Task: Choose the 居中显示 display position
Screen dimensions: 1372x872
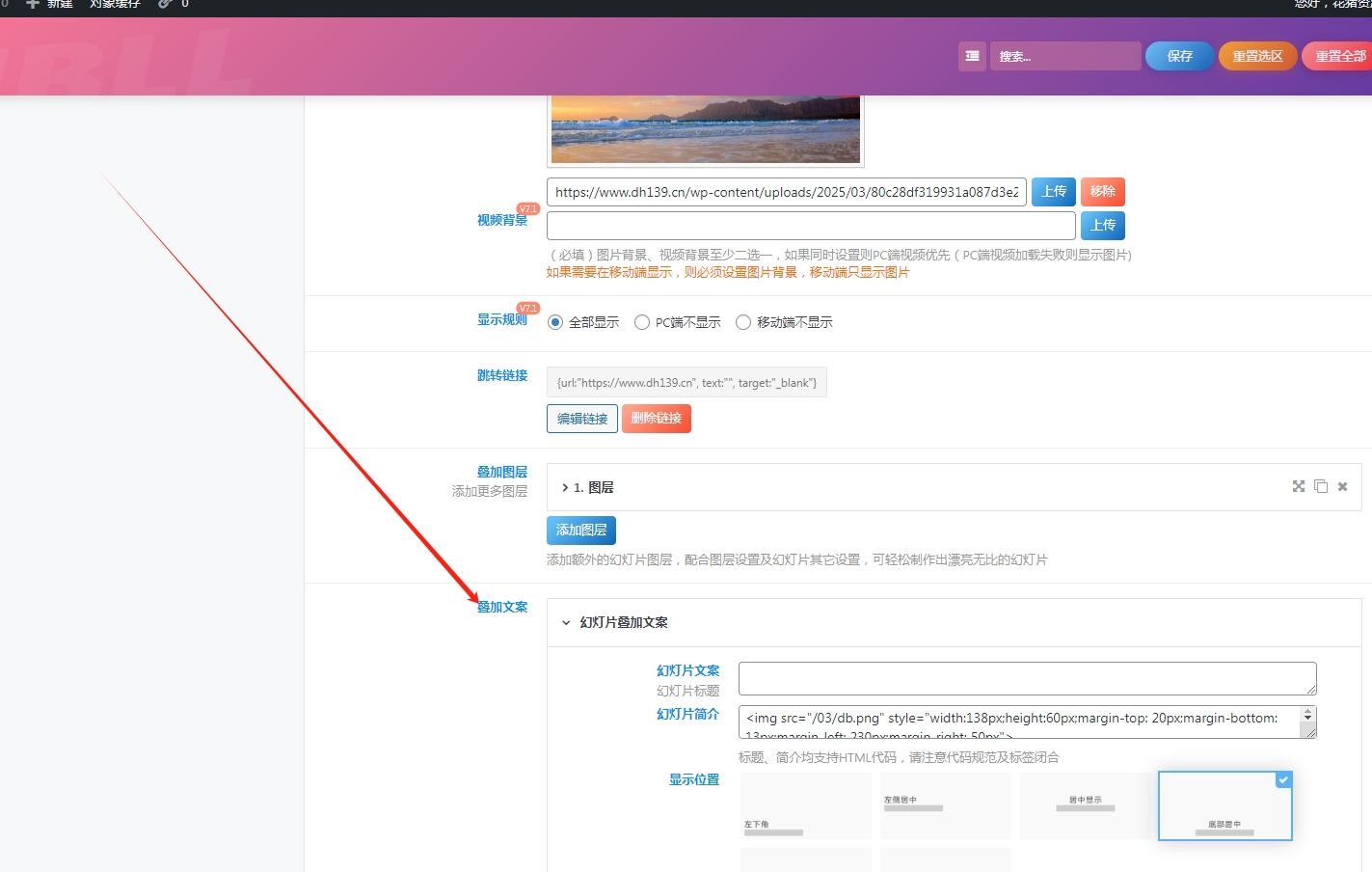Action: (1086, 805)
